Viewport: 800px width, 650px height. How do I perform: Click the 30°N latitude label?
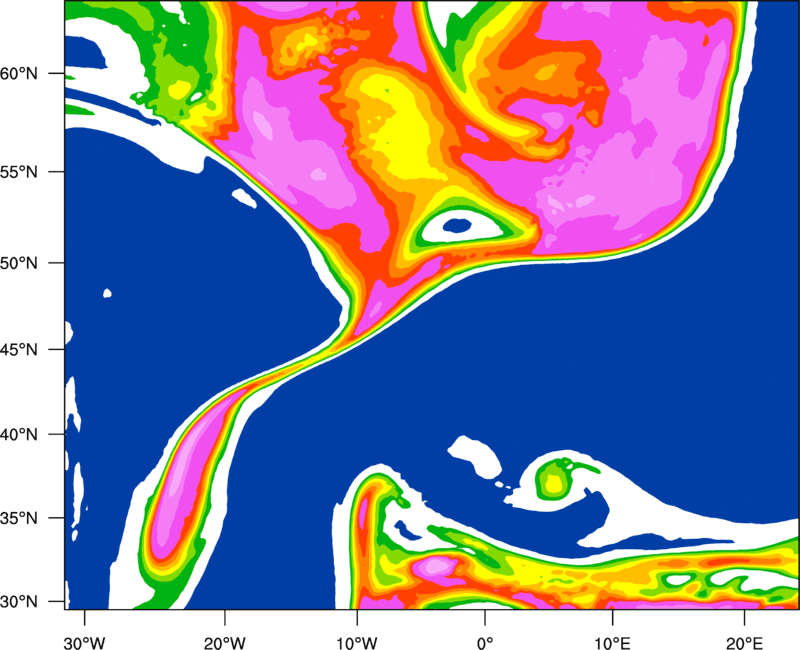tap(19, 602)
